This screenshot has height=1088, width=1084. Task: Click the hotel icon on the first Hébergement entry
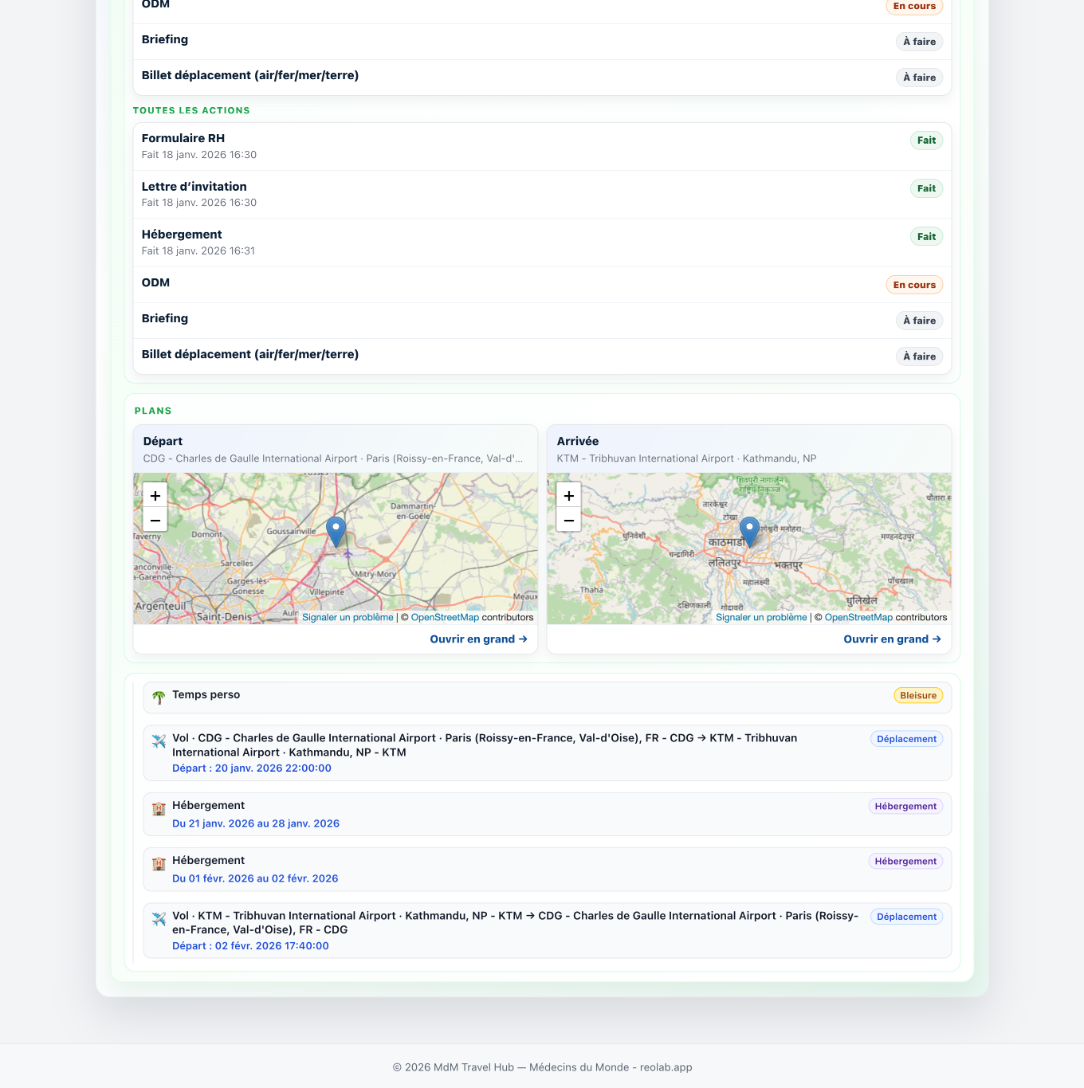pyautogui.click(x=158, y=808)
